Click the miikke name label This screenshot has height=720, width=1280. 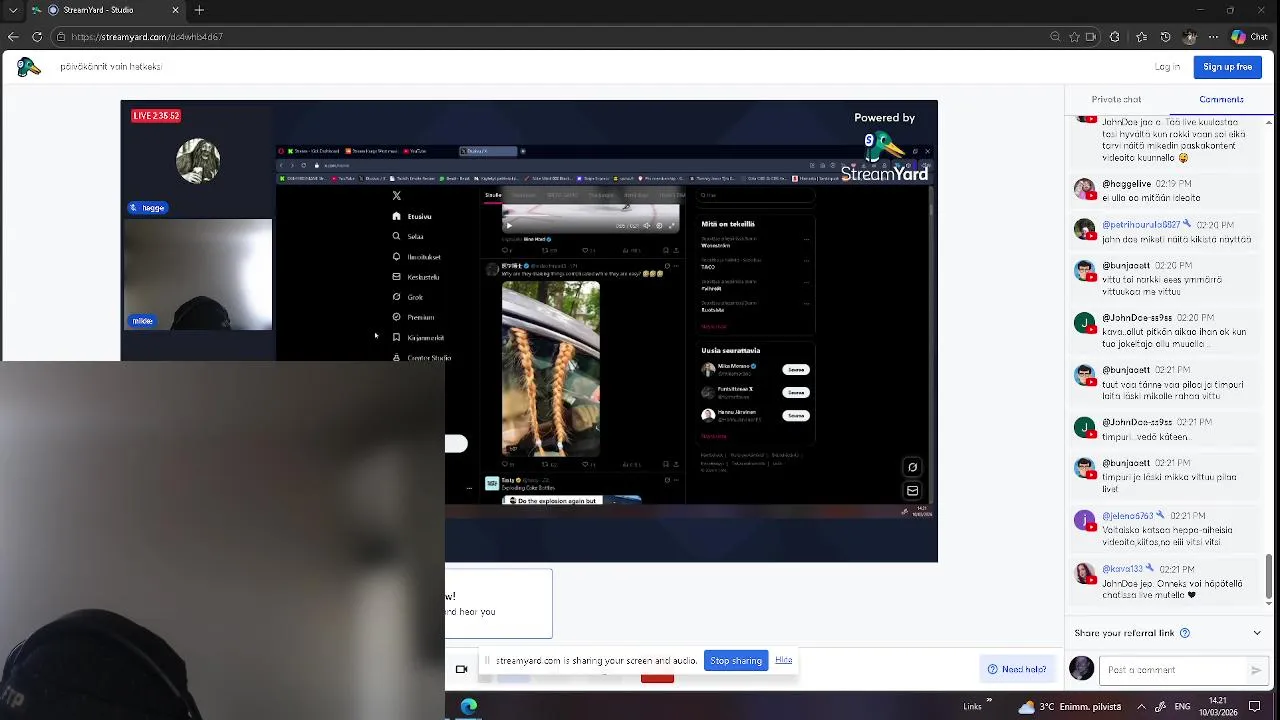tap(141, 321)
